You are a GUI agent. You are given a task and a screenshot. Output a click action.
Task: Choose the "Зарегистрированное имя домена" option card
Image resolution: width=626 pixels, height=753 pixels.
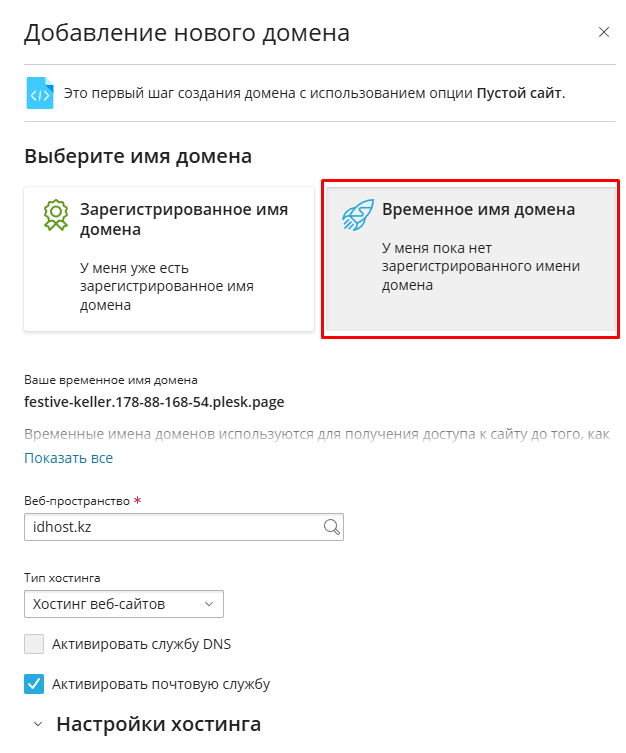(x=169, y=259)
